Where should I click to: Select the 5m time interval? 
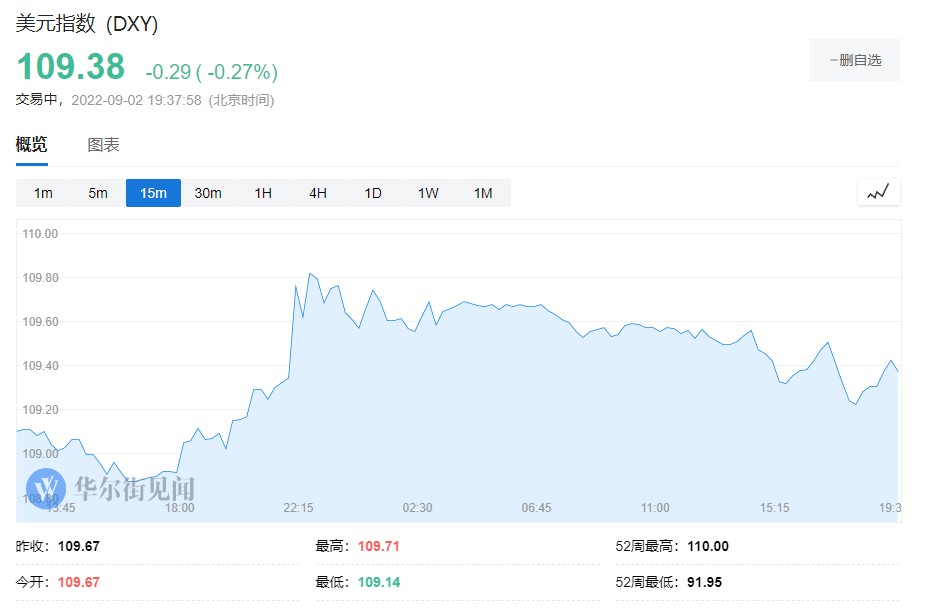tap(98, 193)
